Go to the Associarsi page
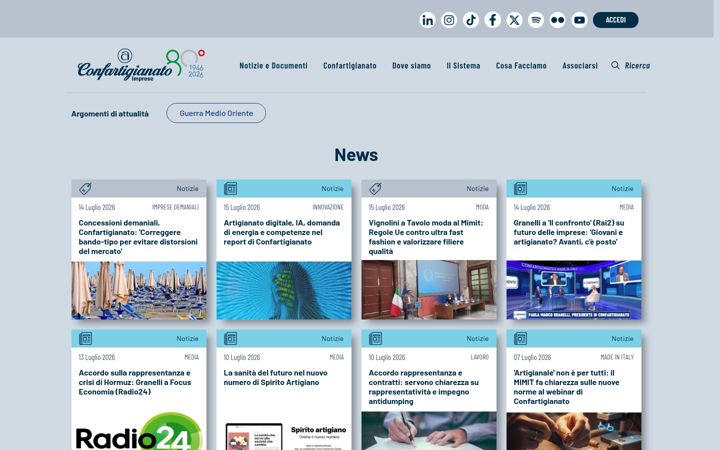720x450 pixels. tap(580, 66)
